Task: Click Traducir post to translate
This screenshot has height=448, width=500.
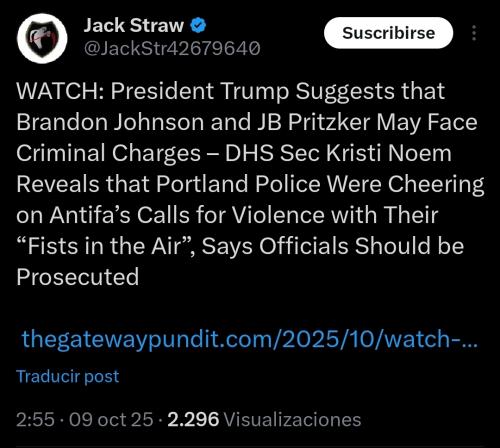Action: click(x=68, y=377)
